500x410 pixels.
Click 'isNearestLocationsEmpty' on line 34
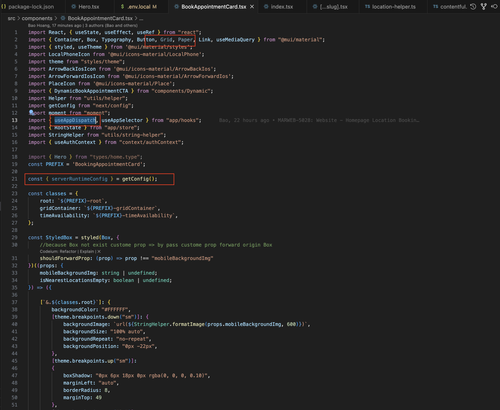tap(74, 280)
